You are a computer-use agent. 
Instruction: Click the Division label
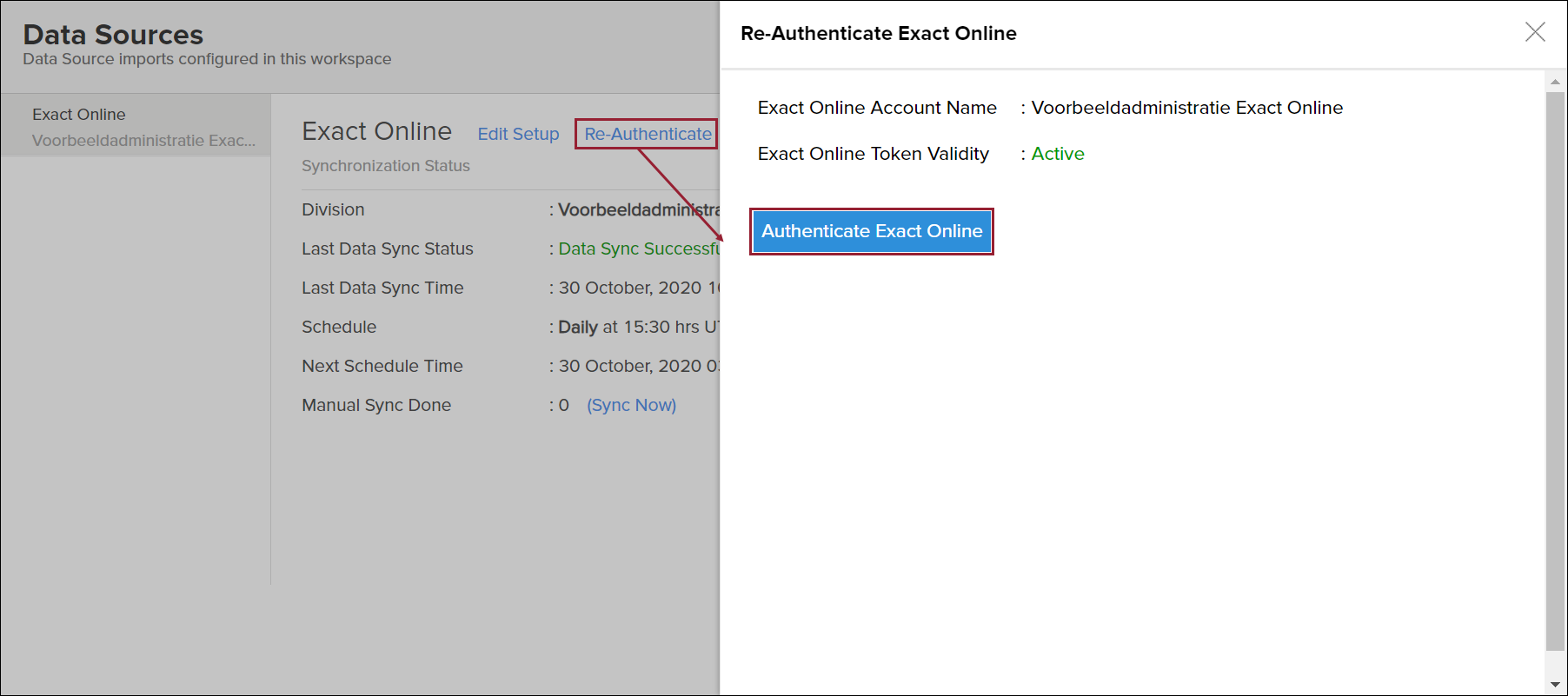coord(333,209)
